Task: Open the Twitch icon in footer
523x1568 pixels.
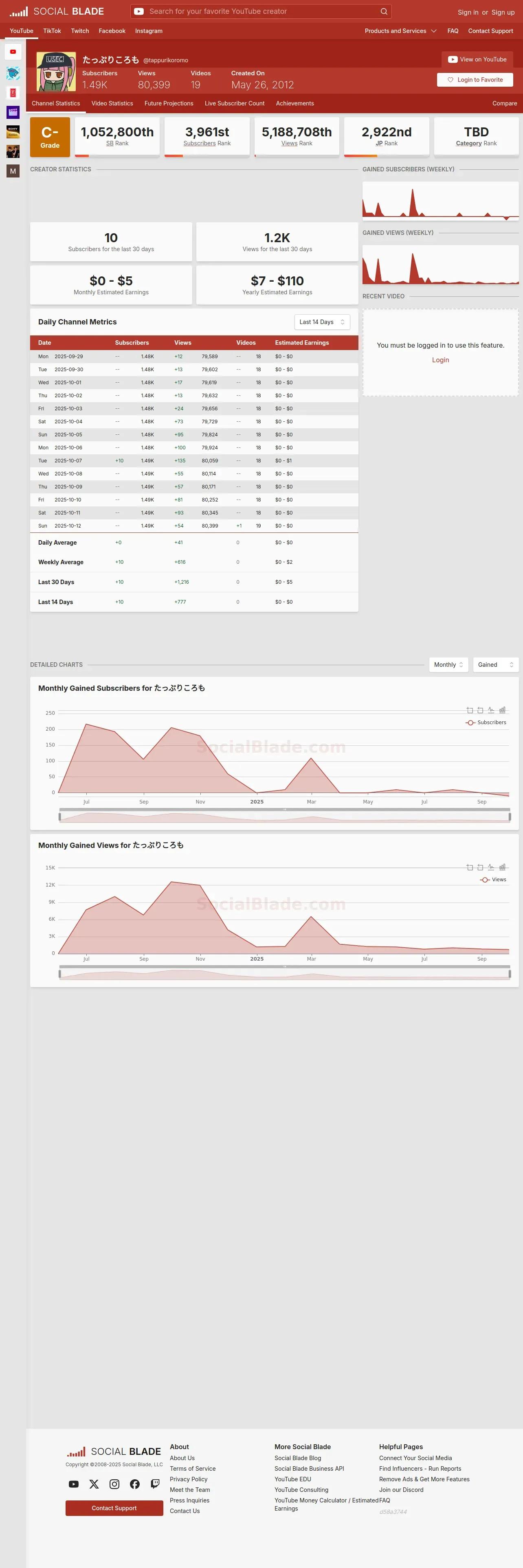Action: tap(155, 1484)
